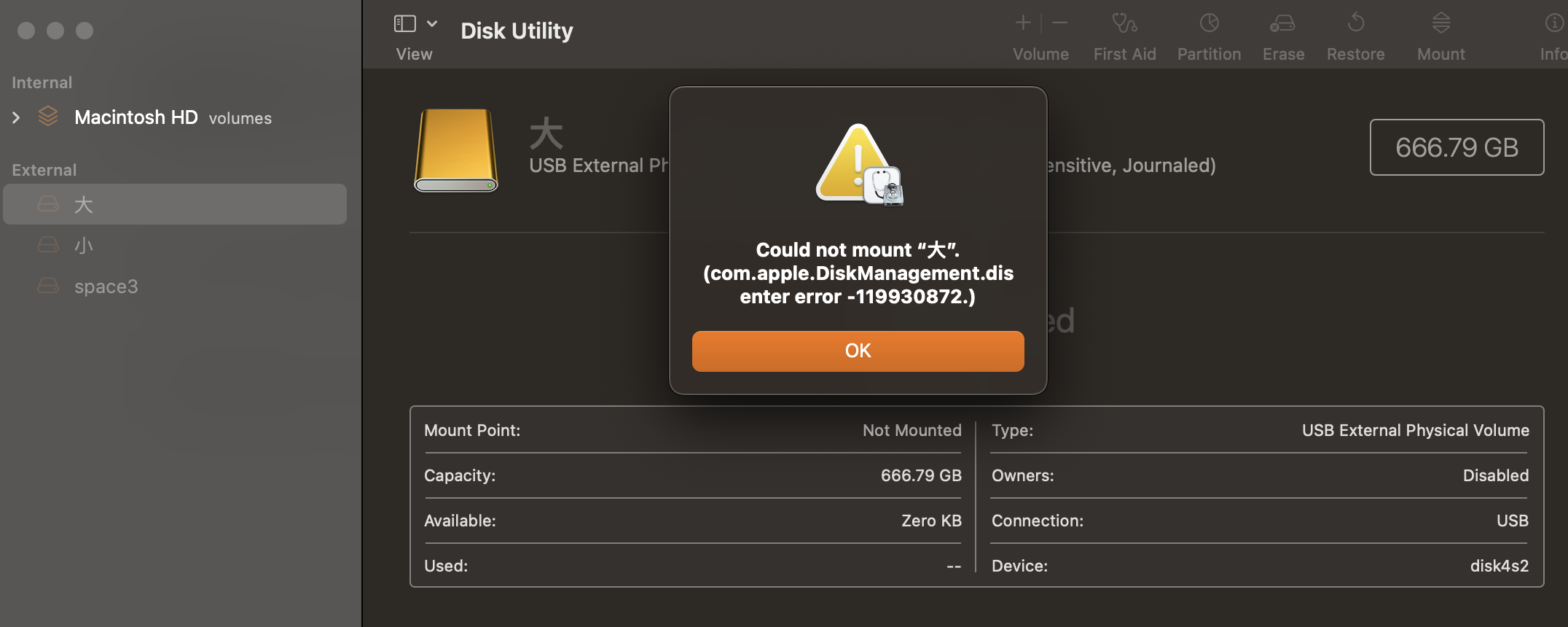The height and width of the screenshot is (627, 1568).
Task: Click the "Internal" sidebar heading
Action: coord(42,82)
